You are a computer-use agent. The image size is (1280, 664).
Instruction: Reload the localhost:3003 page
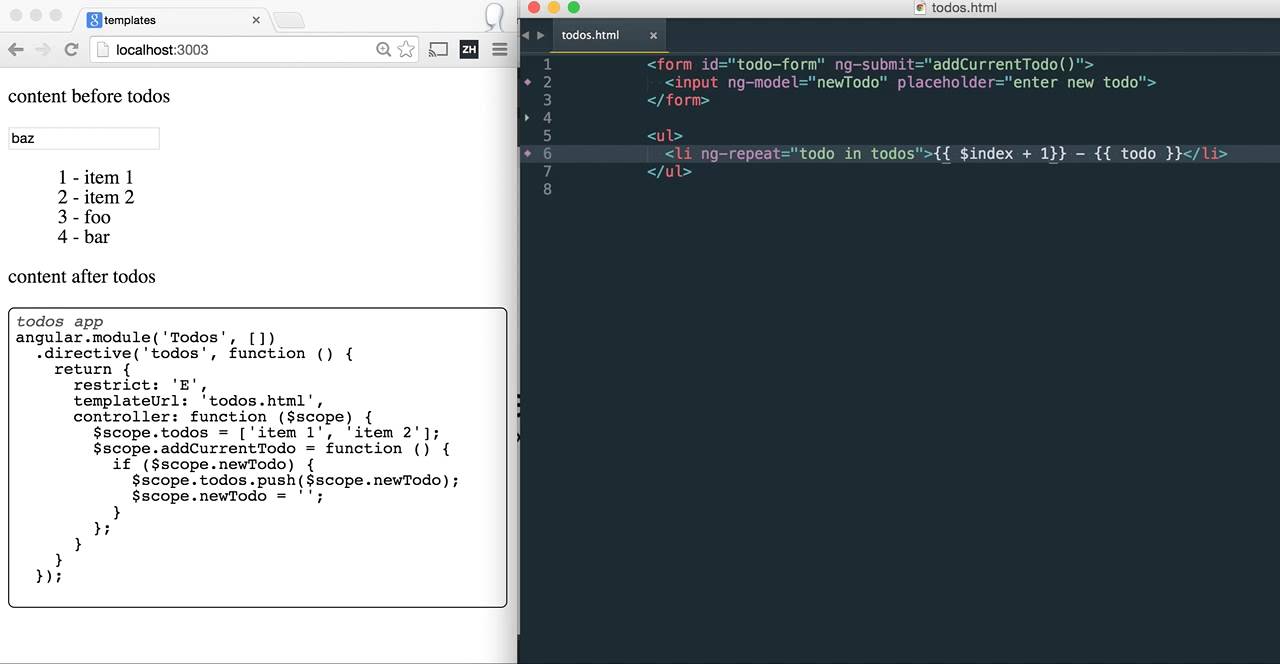(71, 49)
